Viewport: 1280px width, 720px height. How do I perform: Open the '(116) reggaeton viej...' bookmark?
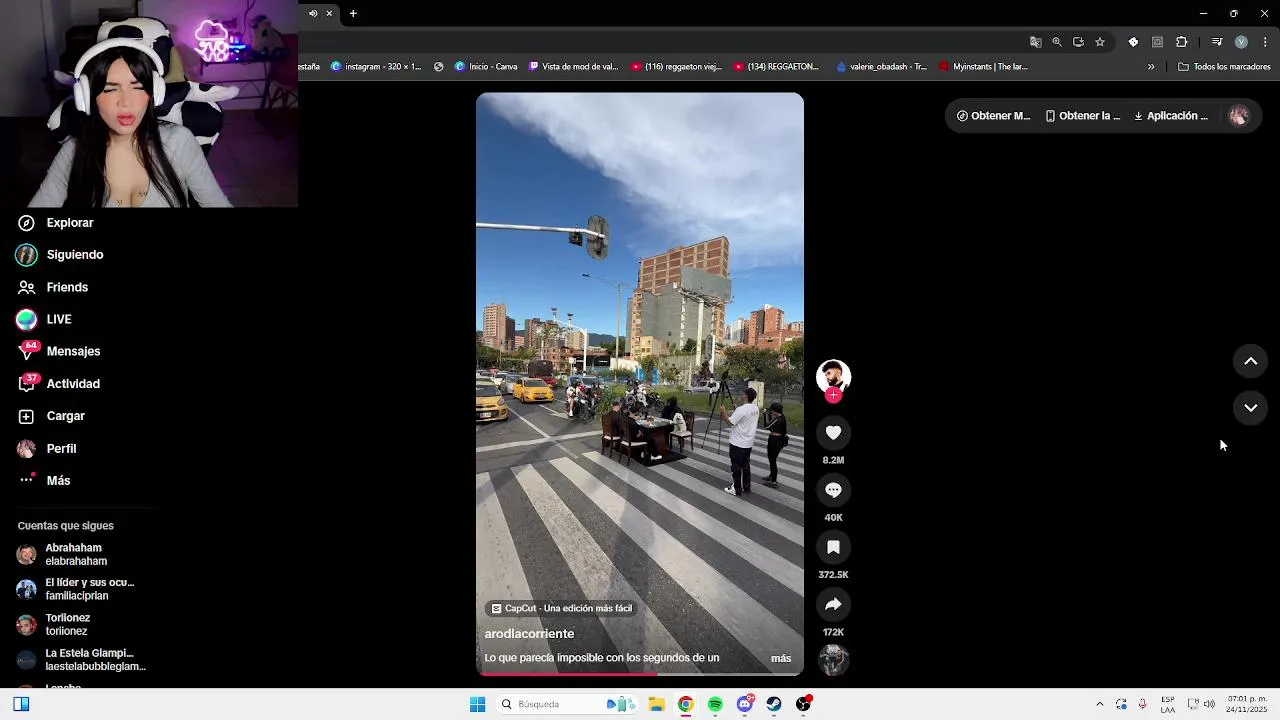[x=676, y=67]
